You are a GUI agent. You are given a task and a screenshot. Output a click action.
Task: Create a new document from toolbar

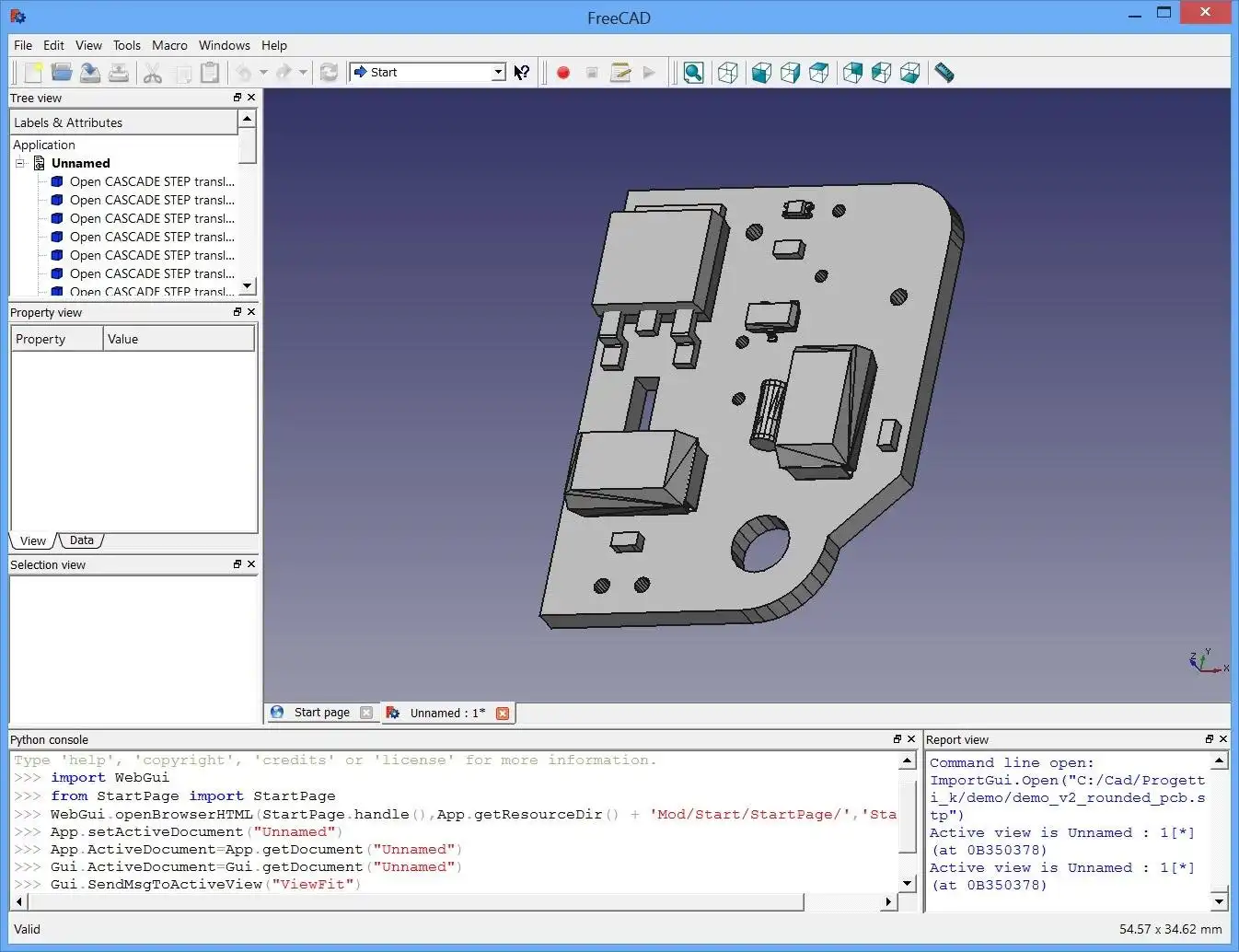pos(33,73)
